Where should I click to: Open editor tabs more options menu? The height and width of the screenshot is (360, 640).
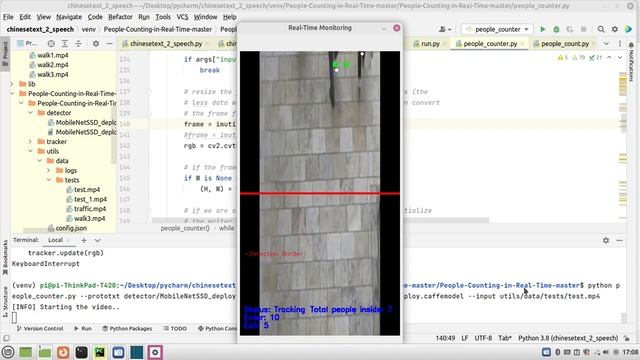pos(620,44)
